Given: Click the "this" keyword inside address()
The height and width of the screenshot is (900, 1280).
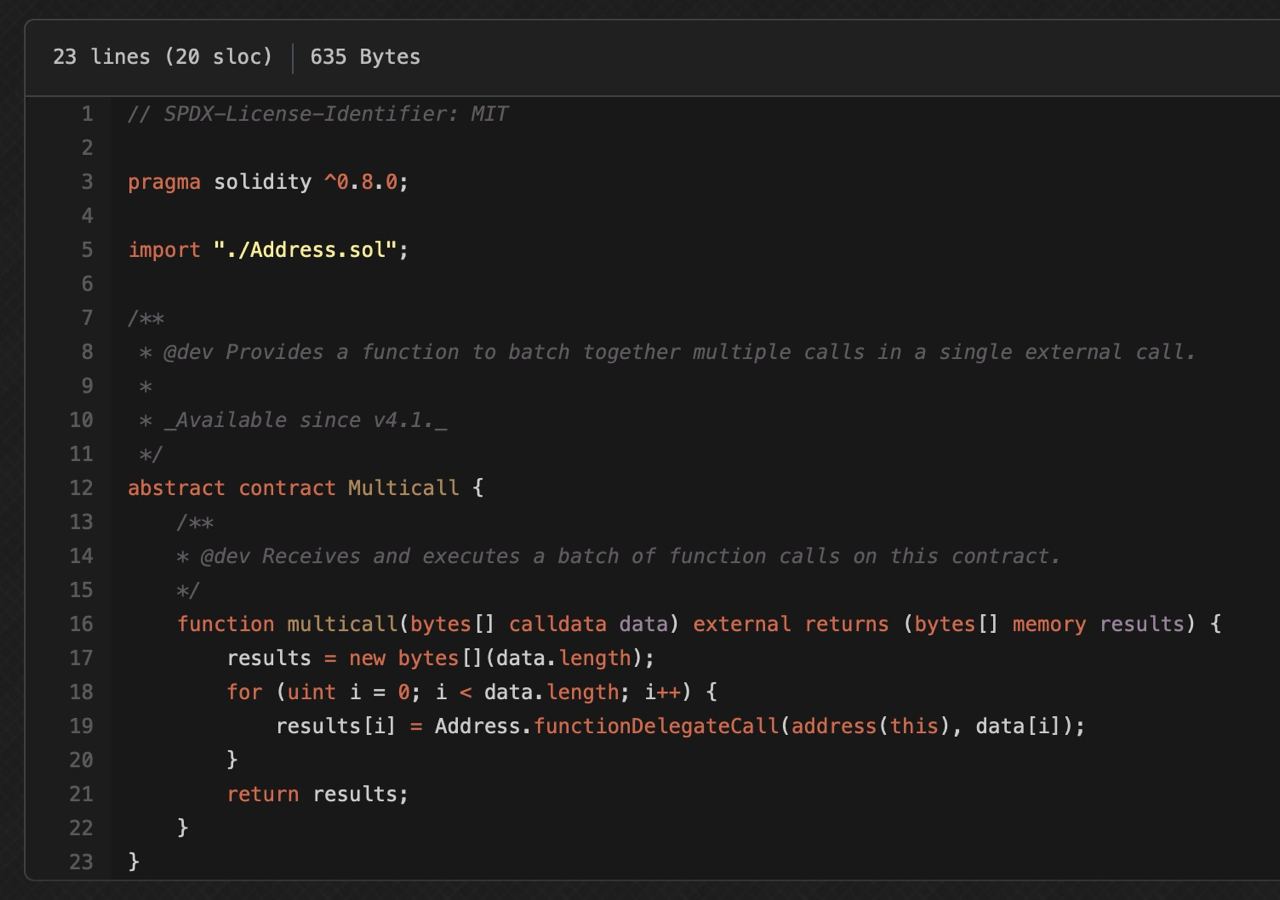Looking at the screenshot, I should [914, 726].
